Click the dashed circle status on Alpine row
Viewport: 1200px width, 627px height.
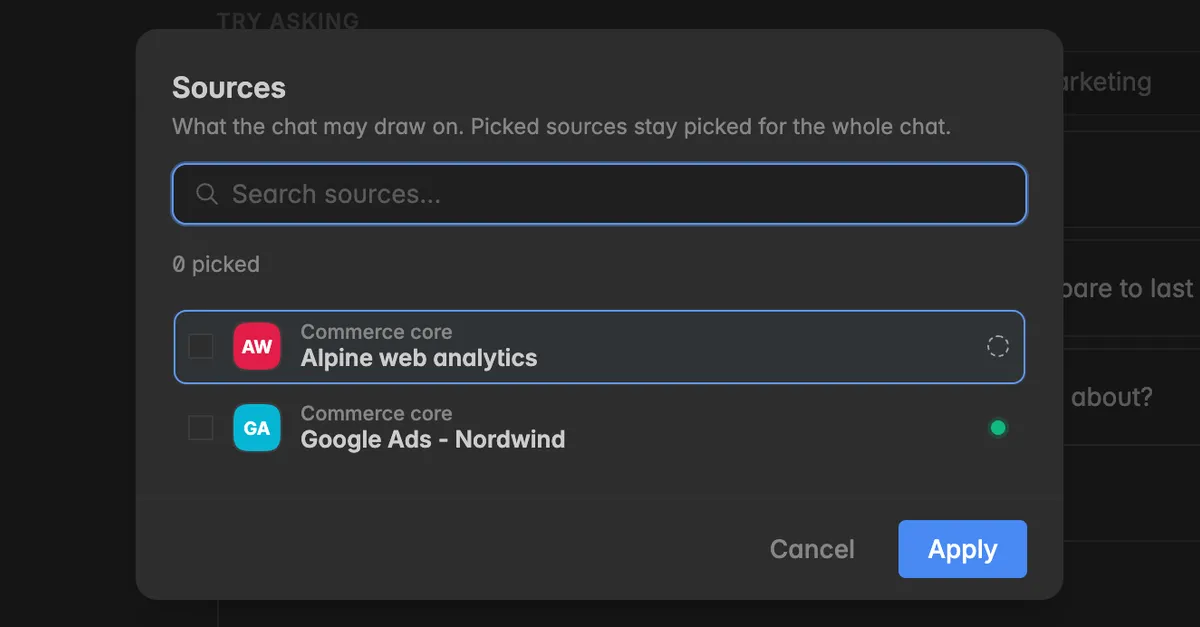998,347
